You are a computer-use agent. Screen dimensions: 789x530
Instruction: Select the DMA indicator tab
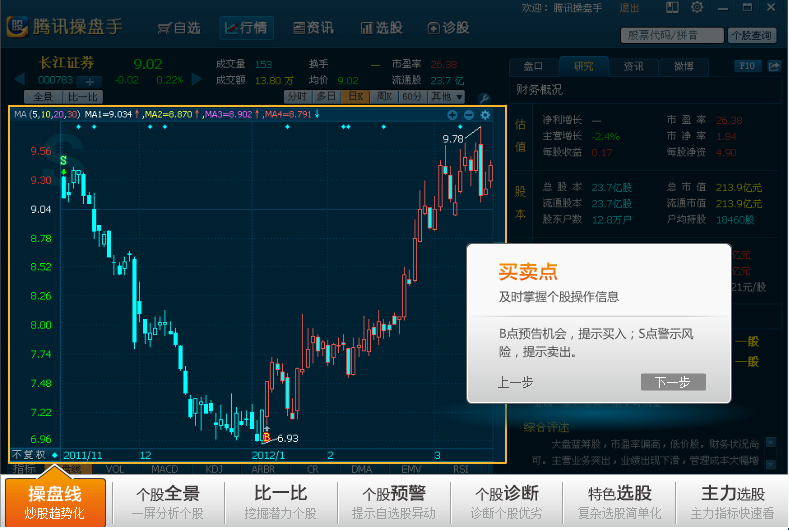(361, 469)
